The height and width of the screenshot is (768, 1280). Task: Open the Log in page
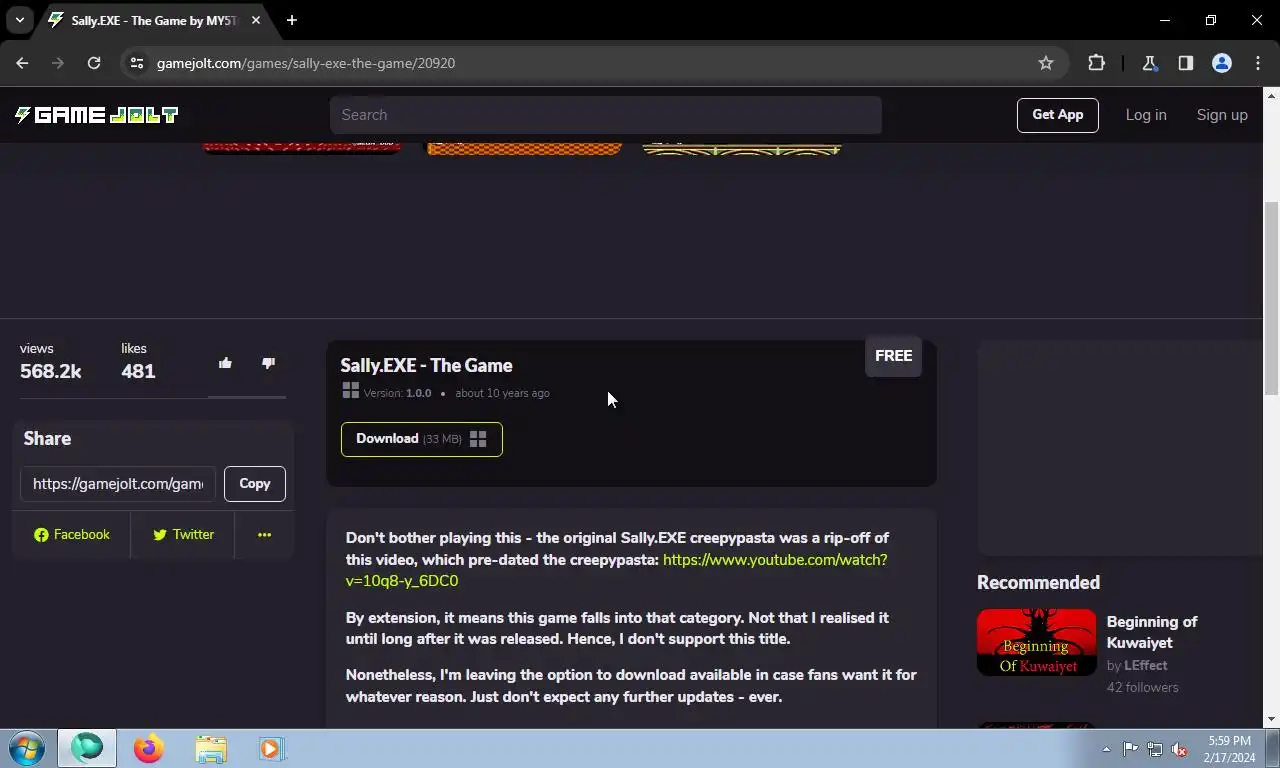pyautogui.click(x=1146, y=115)
